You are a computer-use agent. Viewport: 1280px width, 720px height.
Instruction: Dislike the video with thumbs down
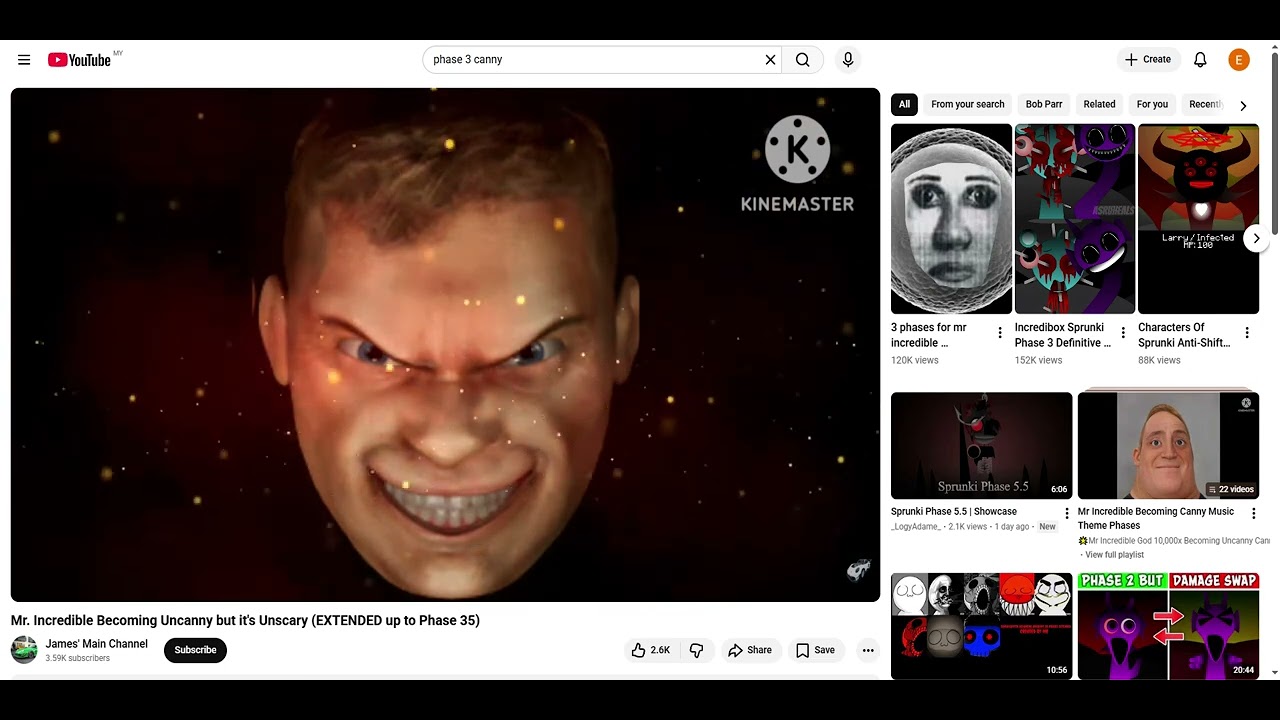696,650
